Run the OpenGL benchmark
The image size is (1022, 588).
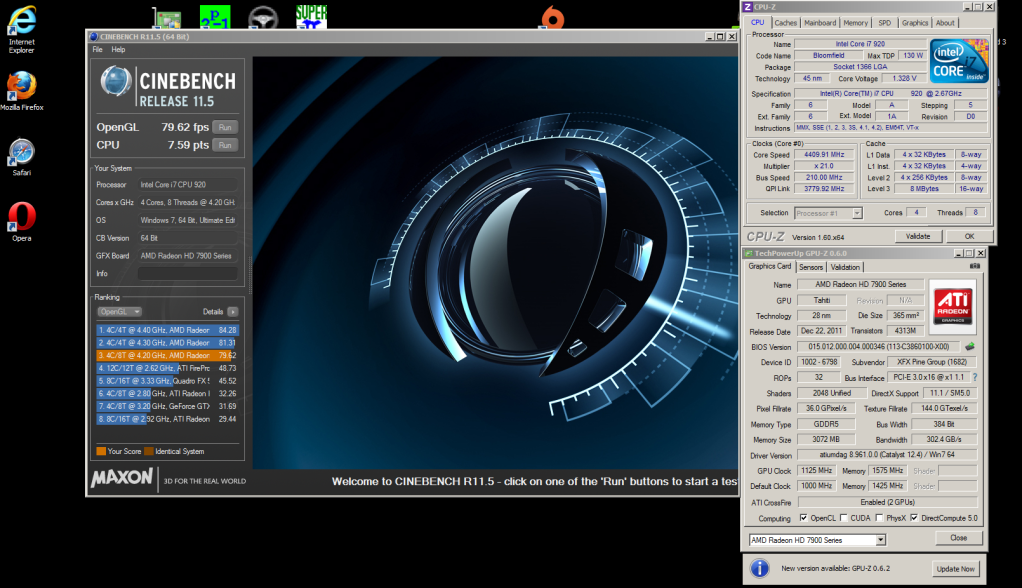tap(226, 127)
